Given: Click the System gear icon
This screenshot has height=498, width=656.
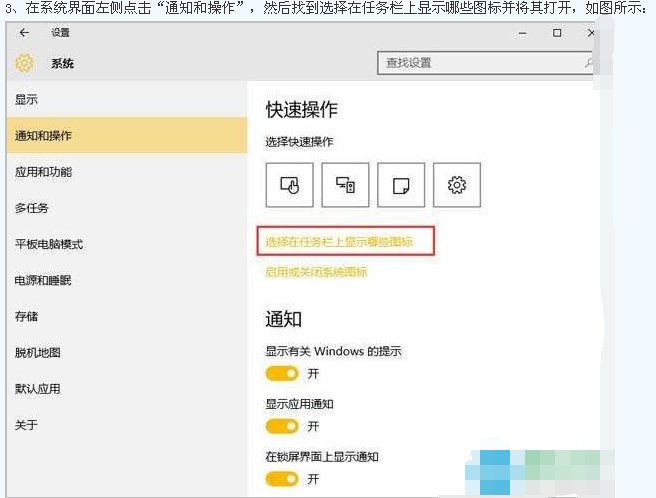Looking at the screenshot, I should (x=24, y=63).
